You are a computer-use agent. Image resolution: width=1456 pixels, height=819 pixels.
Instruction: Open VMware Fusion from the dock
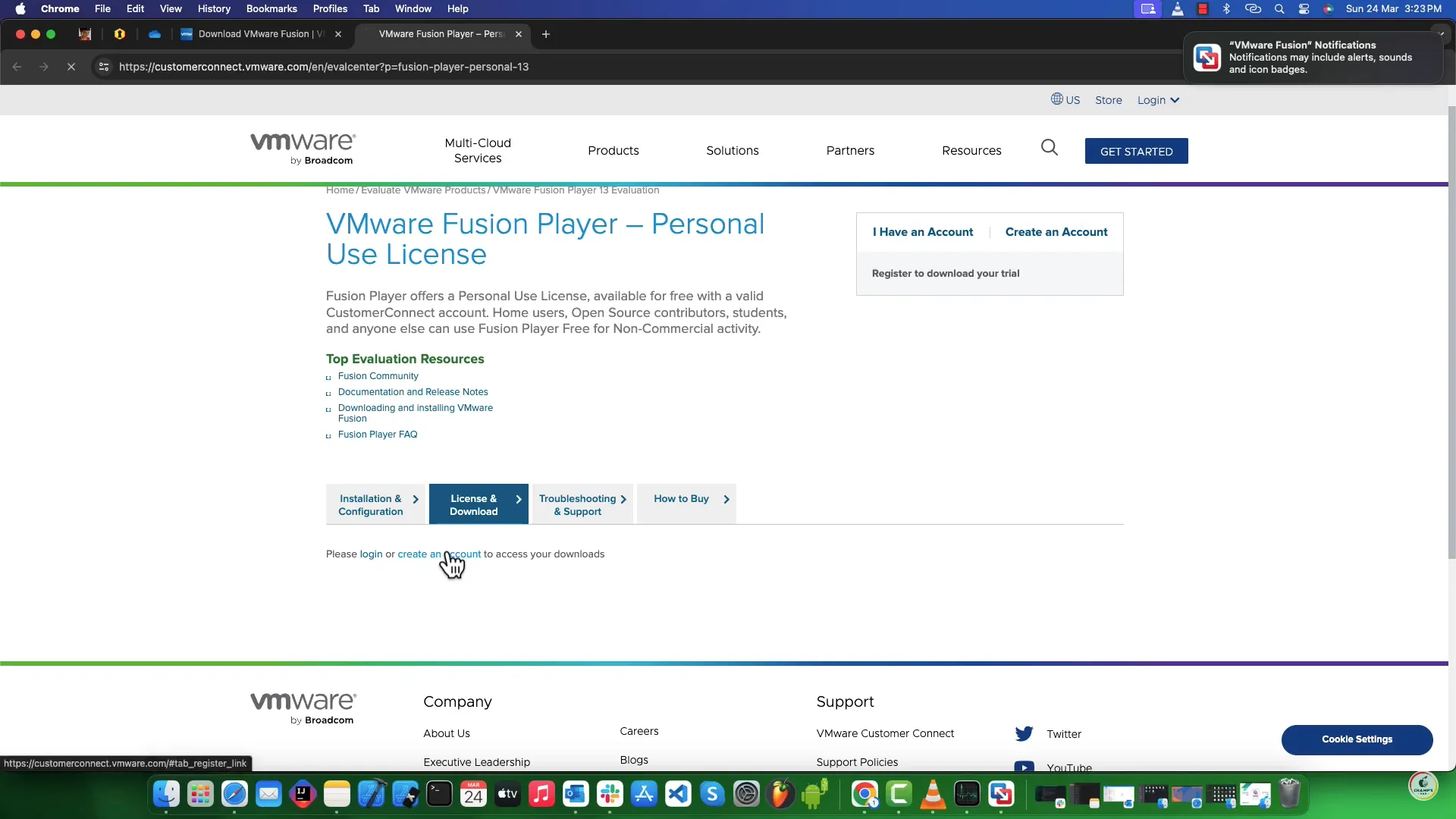(1001, 794)
